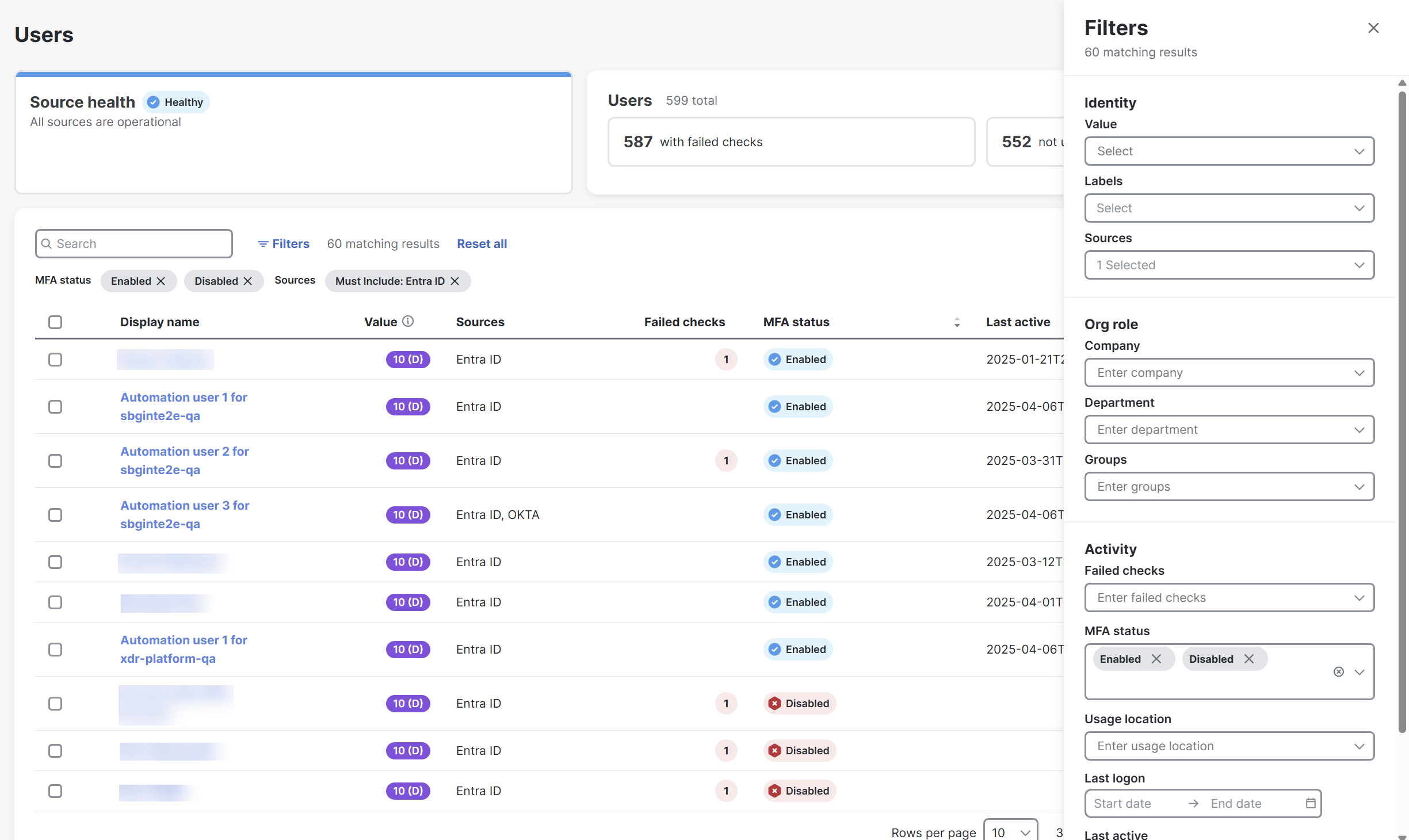Expand the Failed checks filter dropdown
The width and height of the screenshot is (1409, 840).
1229,597
